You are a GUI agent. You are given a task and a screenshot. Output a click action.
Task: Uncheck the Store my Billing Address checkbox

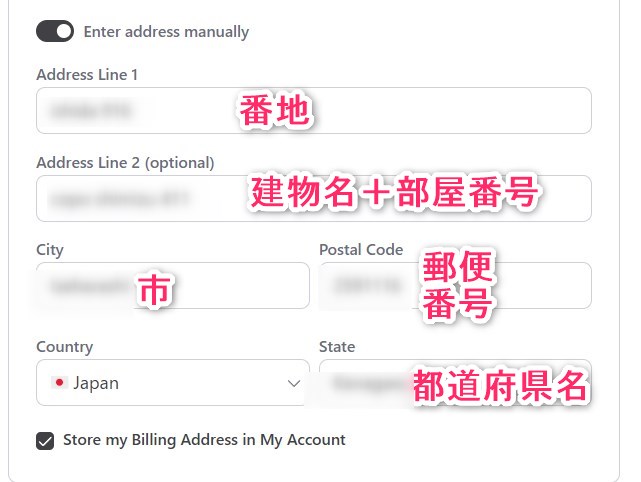click(x=45, y=440)
